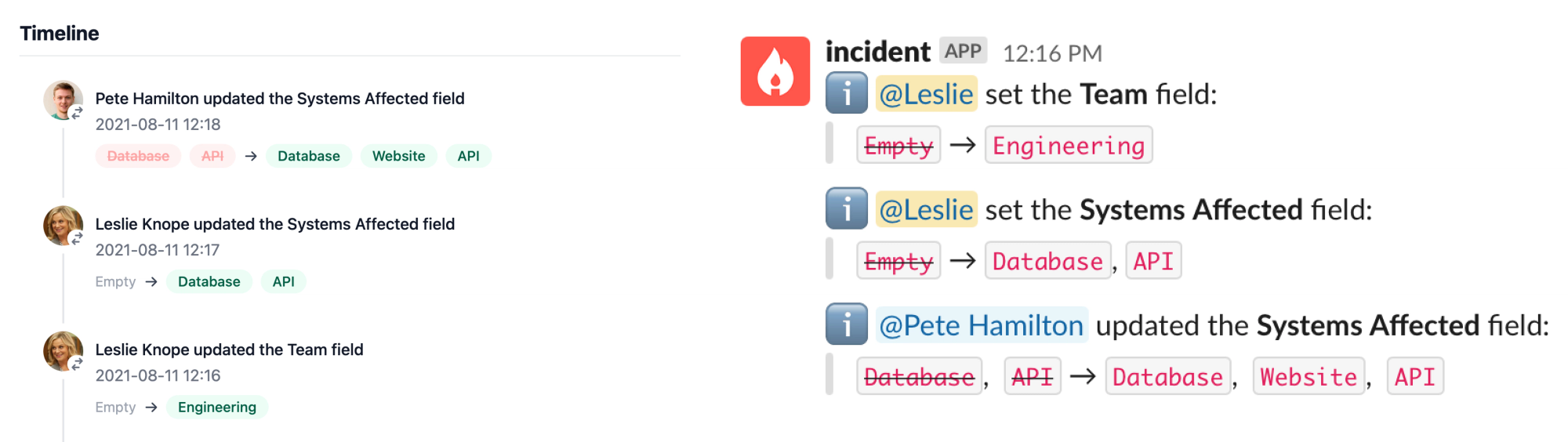Viewport: 1568px width, 442px height.
Task: Click the @Leslie mention in Team field message
Action: tap(926, 94)
